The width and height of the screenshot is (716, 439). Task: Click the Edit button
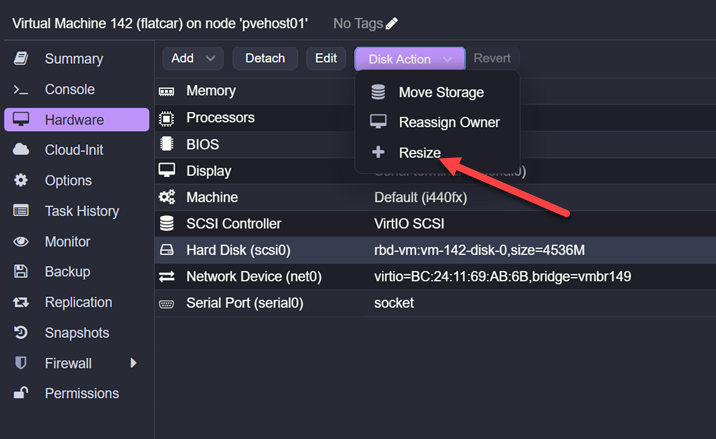[326, 59]
